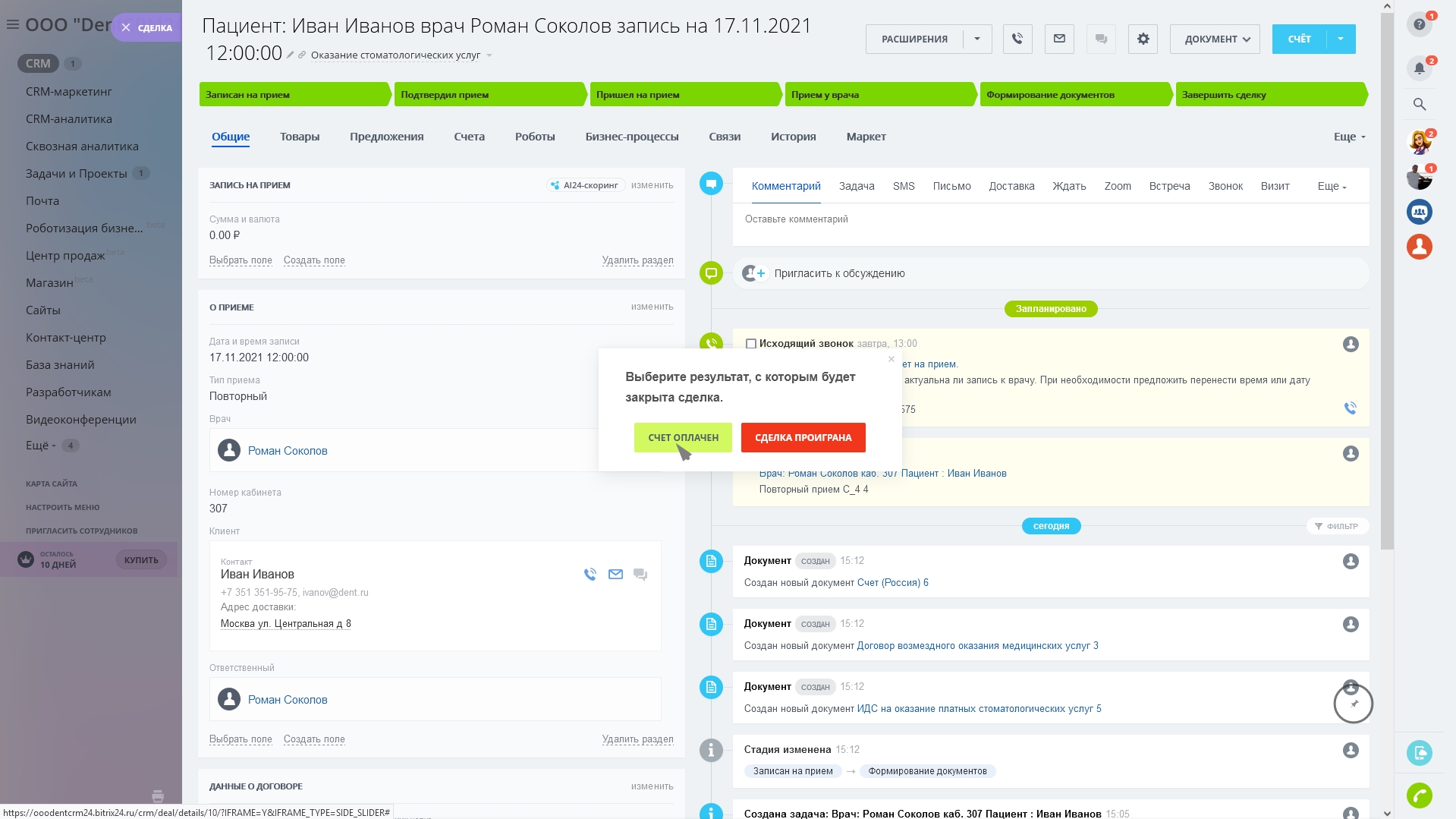Click the vertical scrollbar thumb

pyautogui.click(x=1387, y=281)
